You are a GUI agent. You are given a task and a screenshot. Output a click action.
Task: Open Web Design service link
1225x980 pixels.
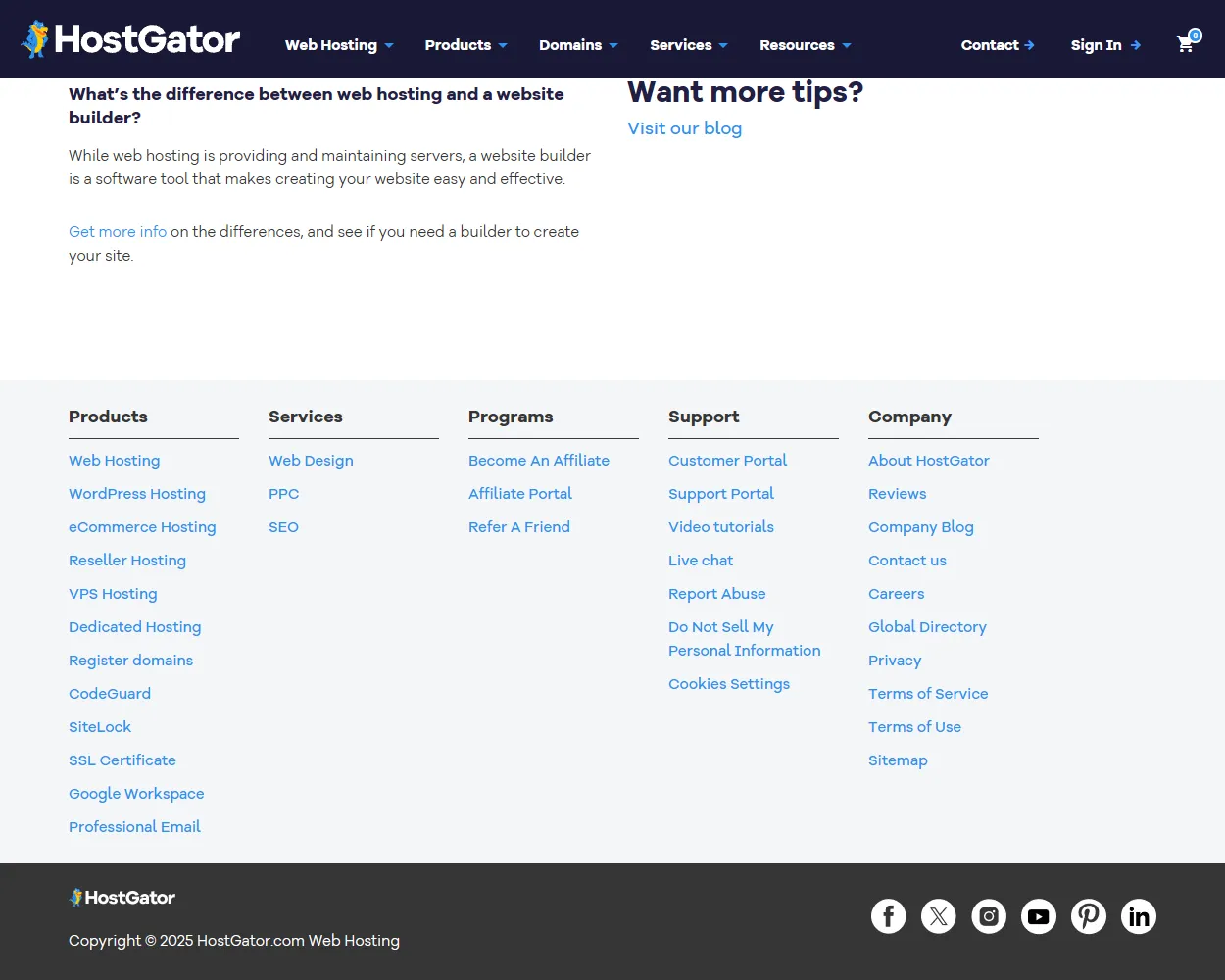311,461
